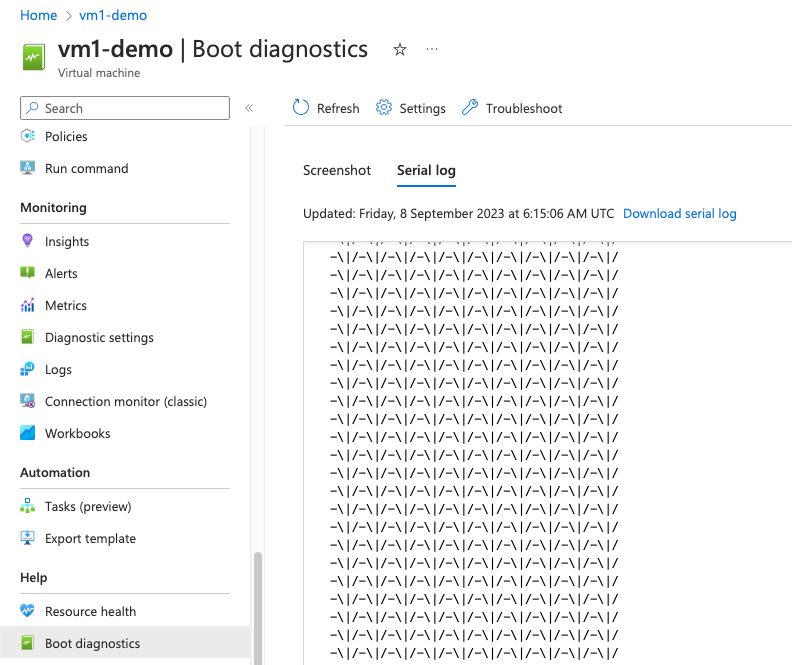Click the Diagnostic settings icon
Image resolution: width=792 pixels, height=665 pixels.
click(28, 337)
